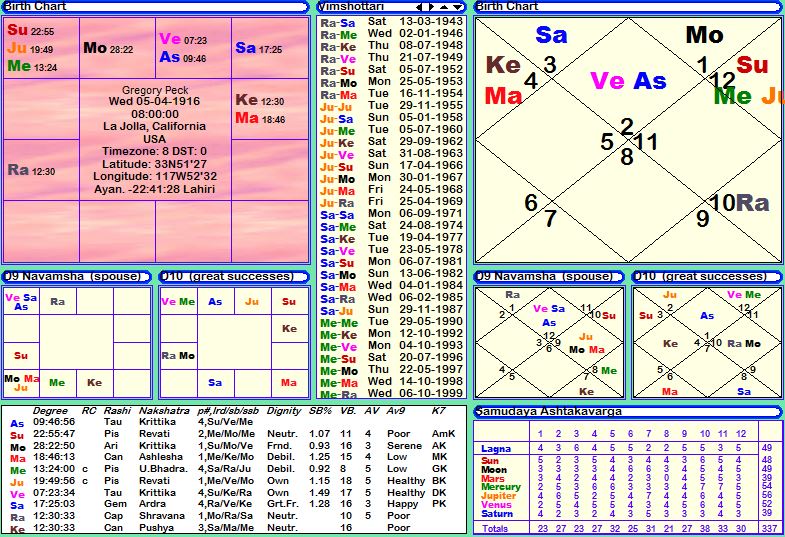Click Ardra in the Sa row

[x=151, y=504]
